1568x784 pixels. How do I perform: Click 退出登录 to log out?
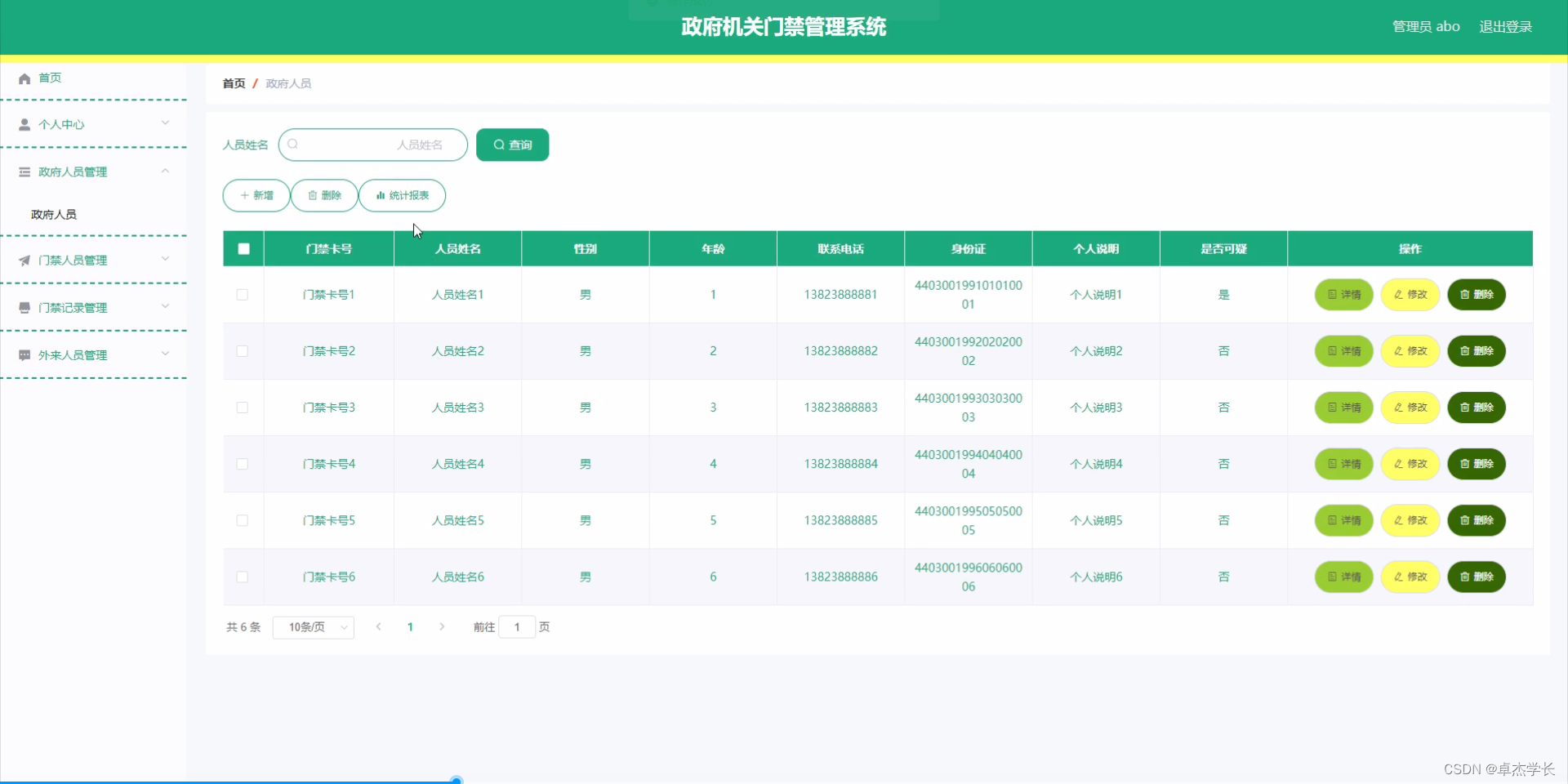[1505, 25]
